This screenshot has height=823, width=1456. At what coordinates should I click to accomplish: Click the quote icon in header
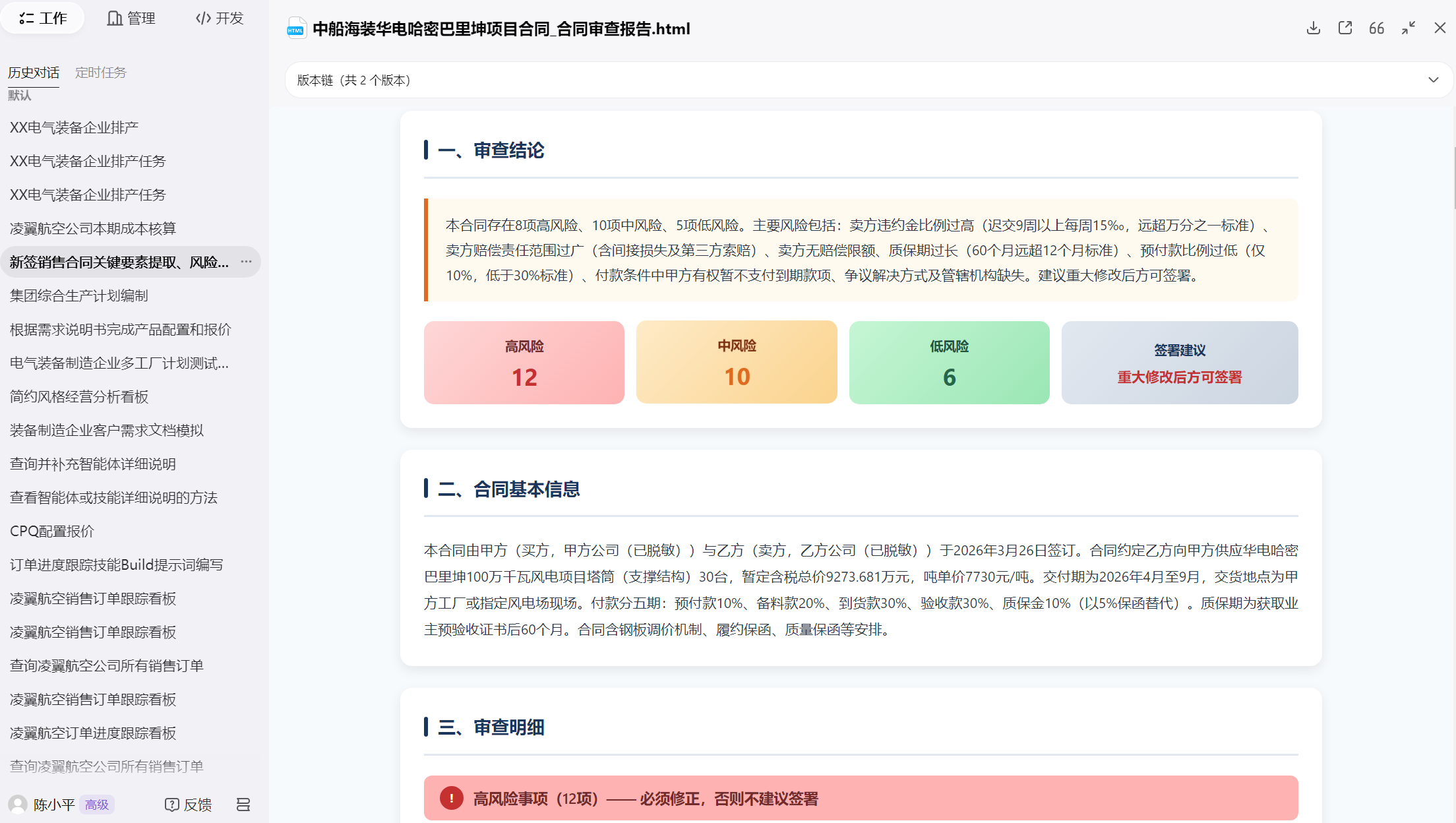tap(1377, 28)
